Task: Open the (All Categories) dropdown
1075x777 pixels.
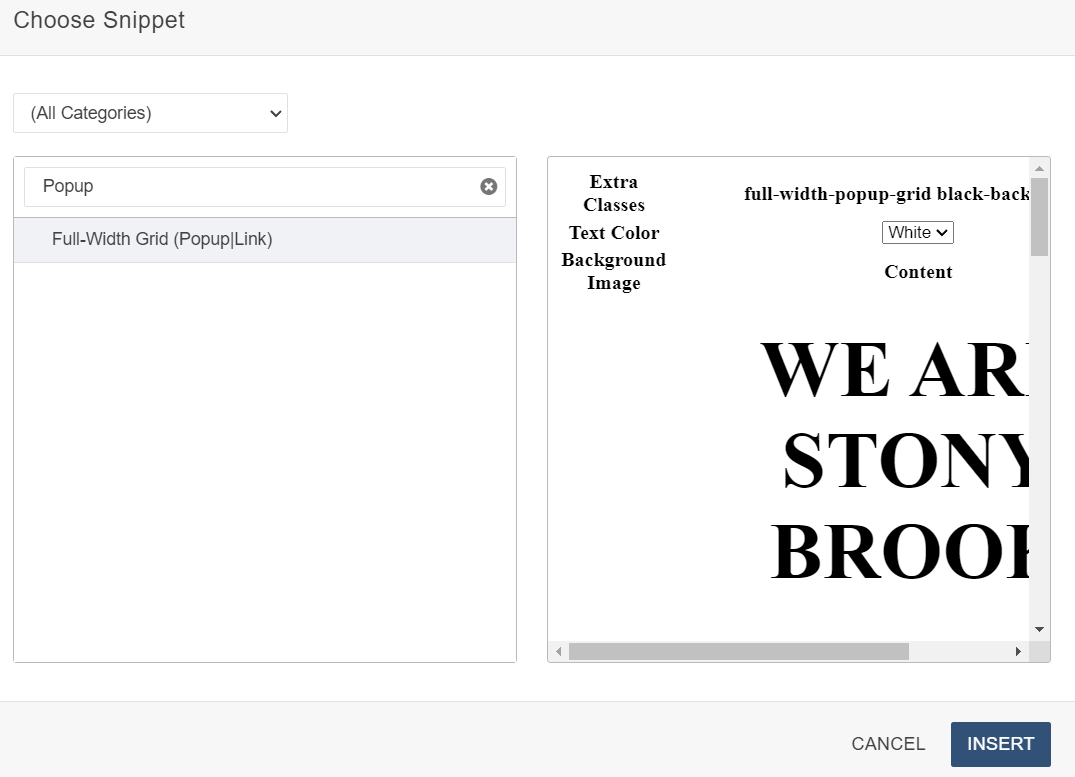Action: pos(150,113)
